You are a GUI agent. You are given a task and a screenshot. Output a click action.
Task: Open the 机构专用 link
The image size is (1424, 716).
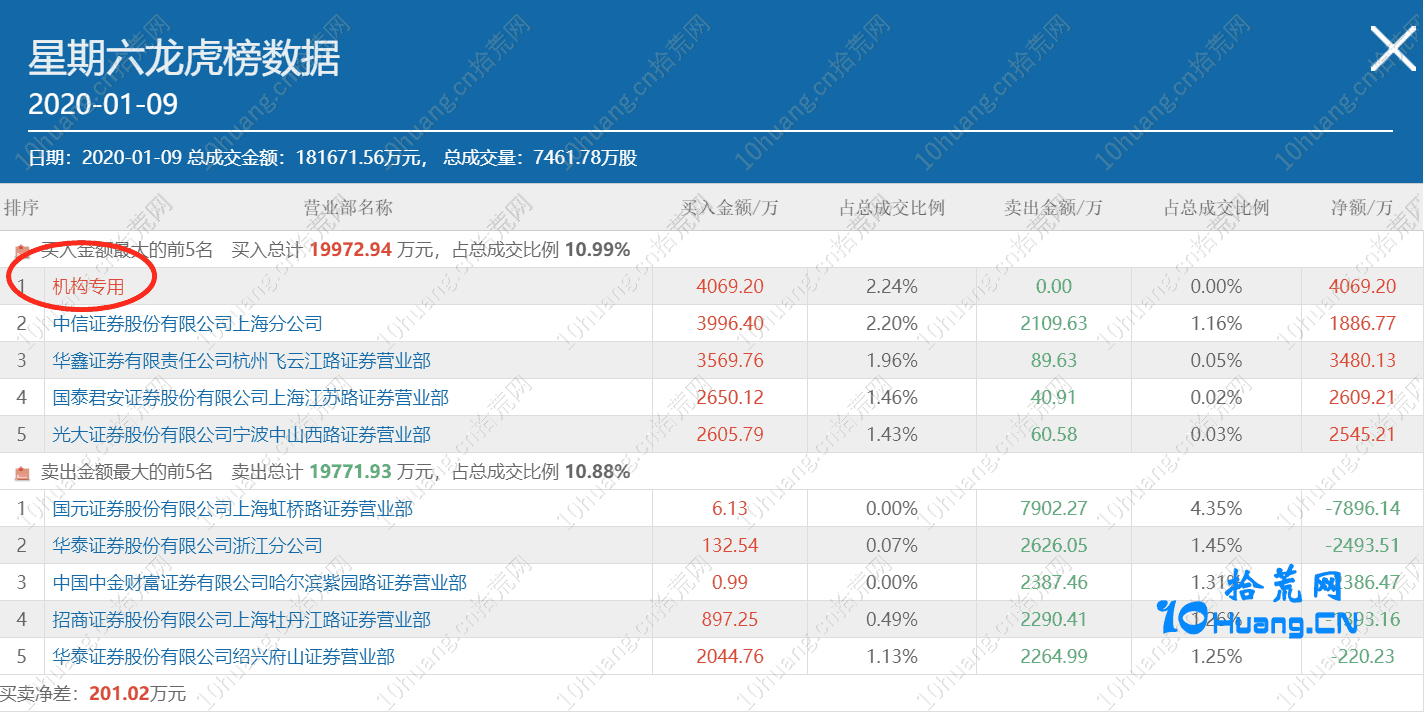pos(88,287)
